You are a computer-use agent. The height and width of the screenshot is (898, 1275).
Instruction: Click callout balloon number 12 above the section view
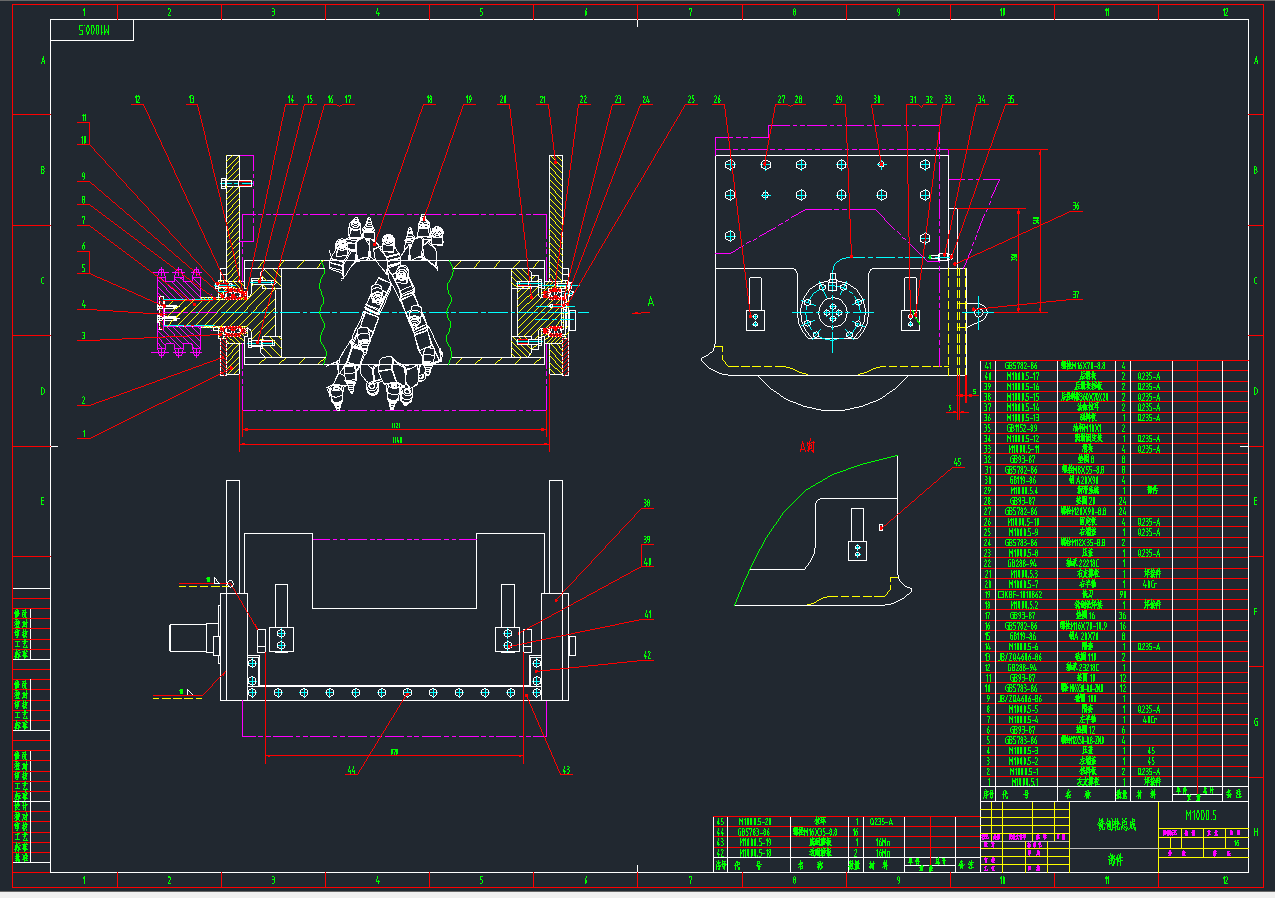point(138,99)
